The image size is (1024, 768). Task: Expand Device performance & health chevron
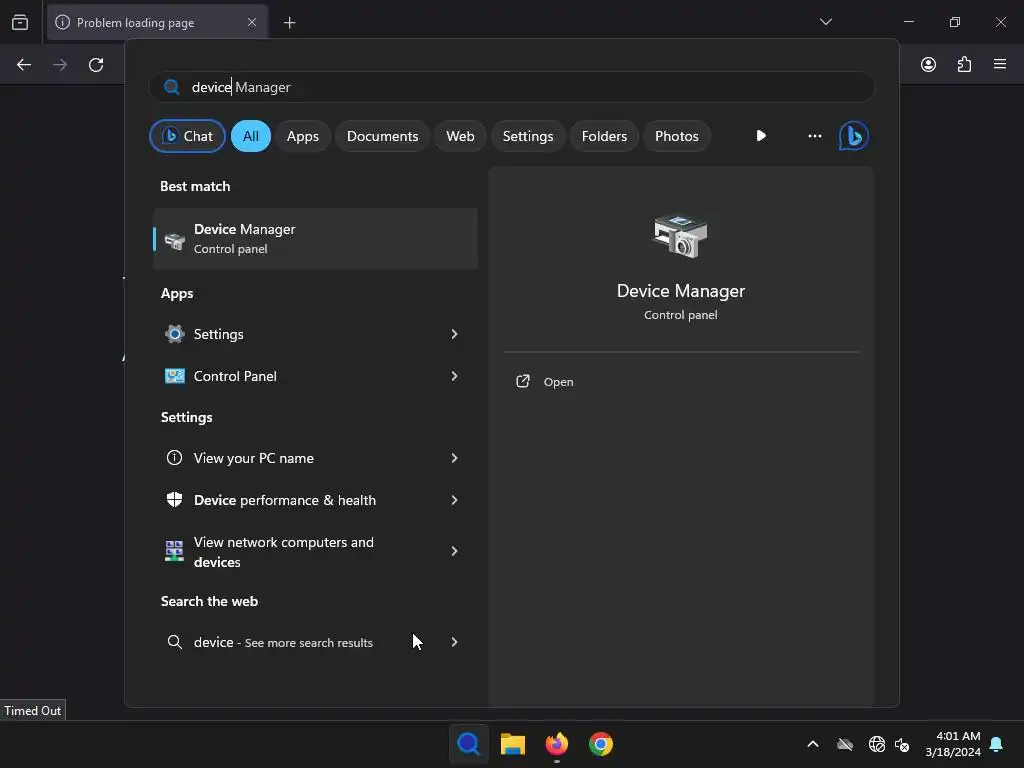[455, 500]
